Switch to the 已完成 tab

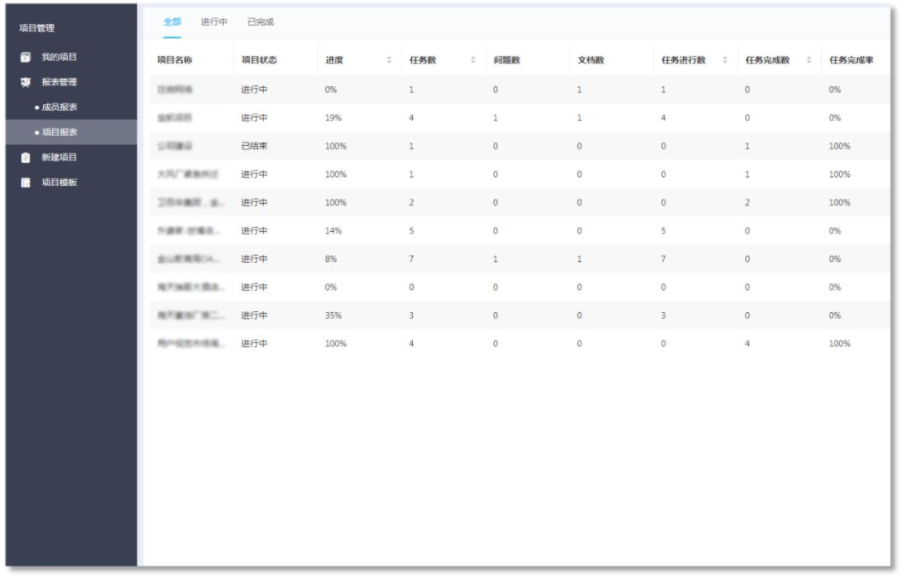pos(260,21)
